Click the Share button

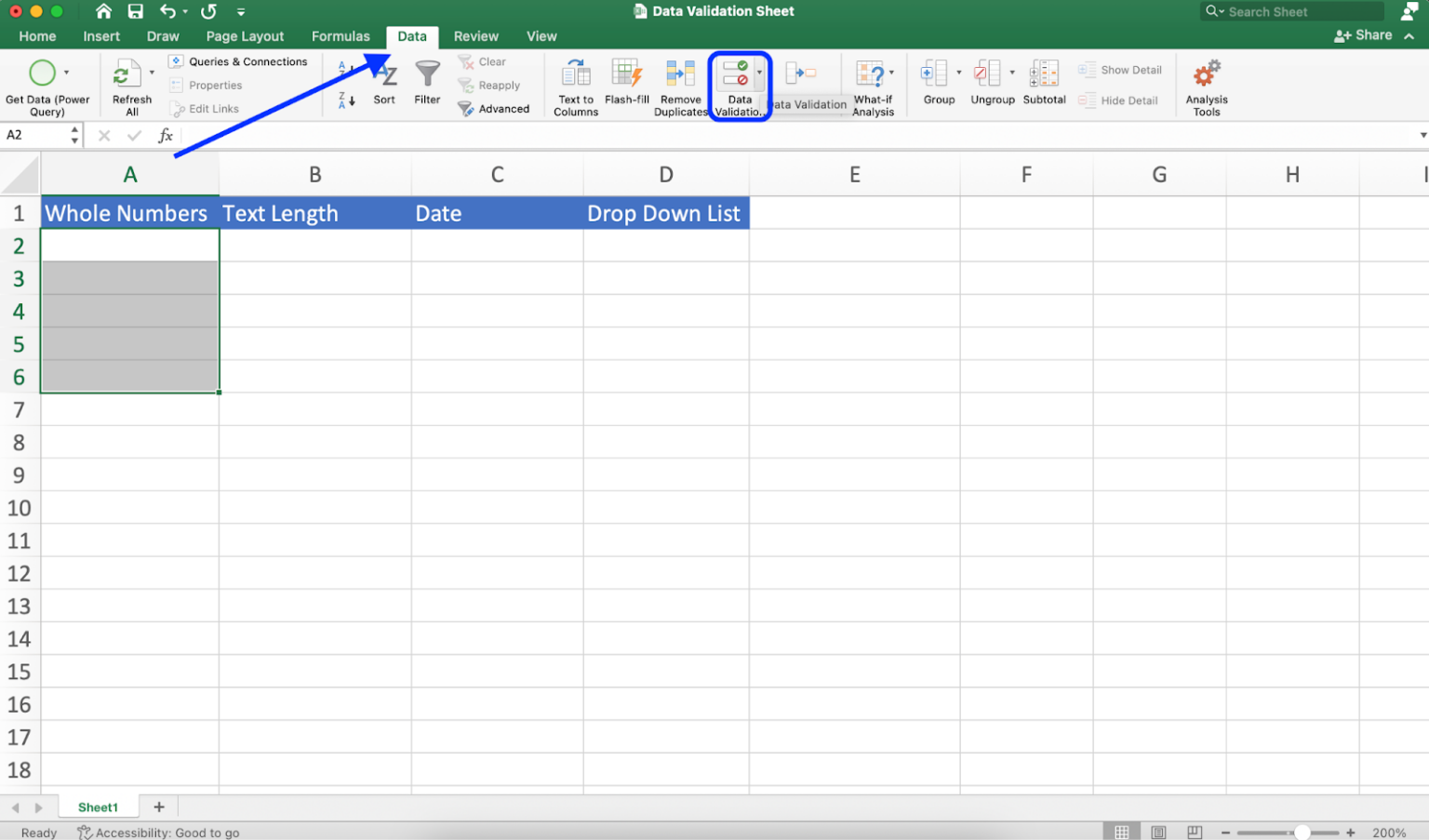[1367, 34]
